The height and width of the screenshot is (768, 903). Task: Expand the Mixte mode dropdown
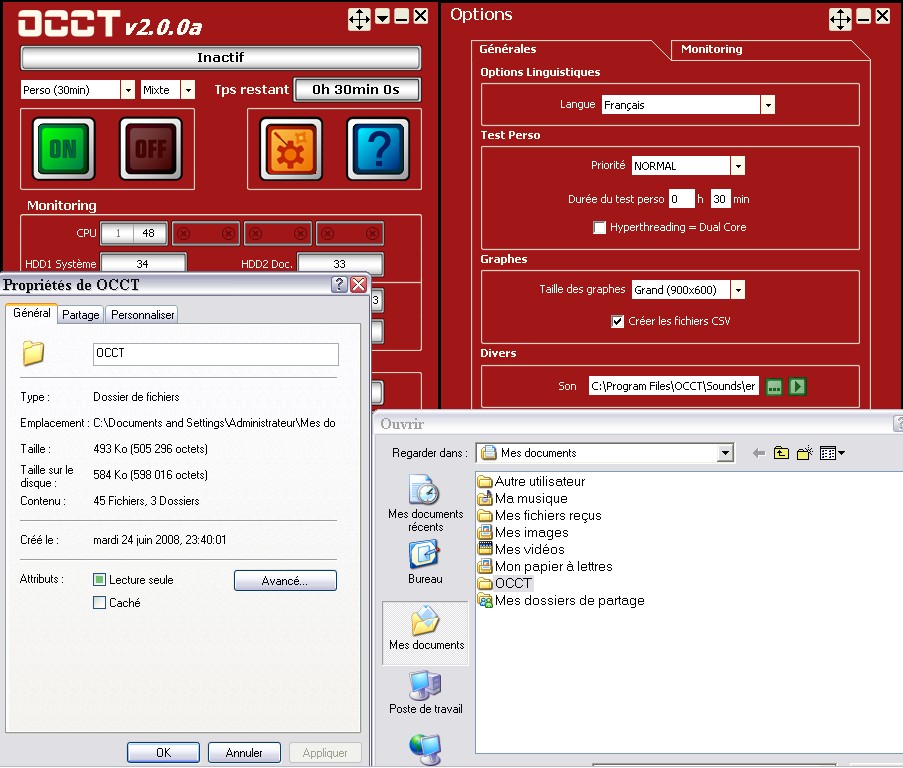coord(188,90)
